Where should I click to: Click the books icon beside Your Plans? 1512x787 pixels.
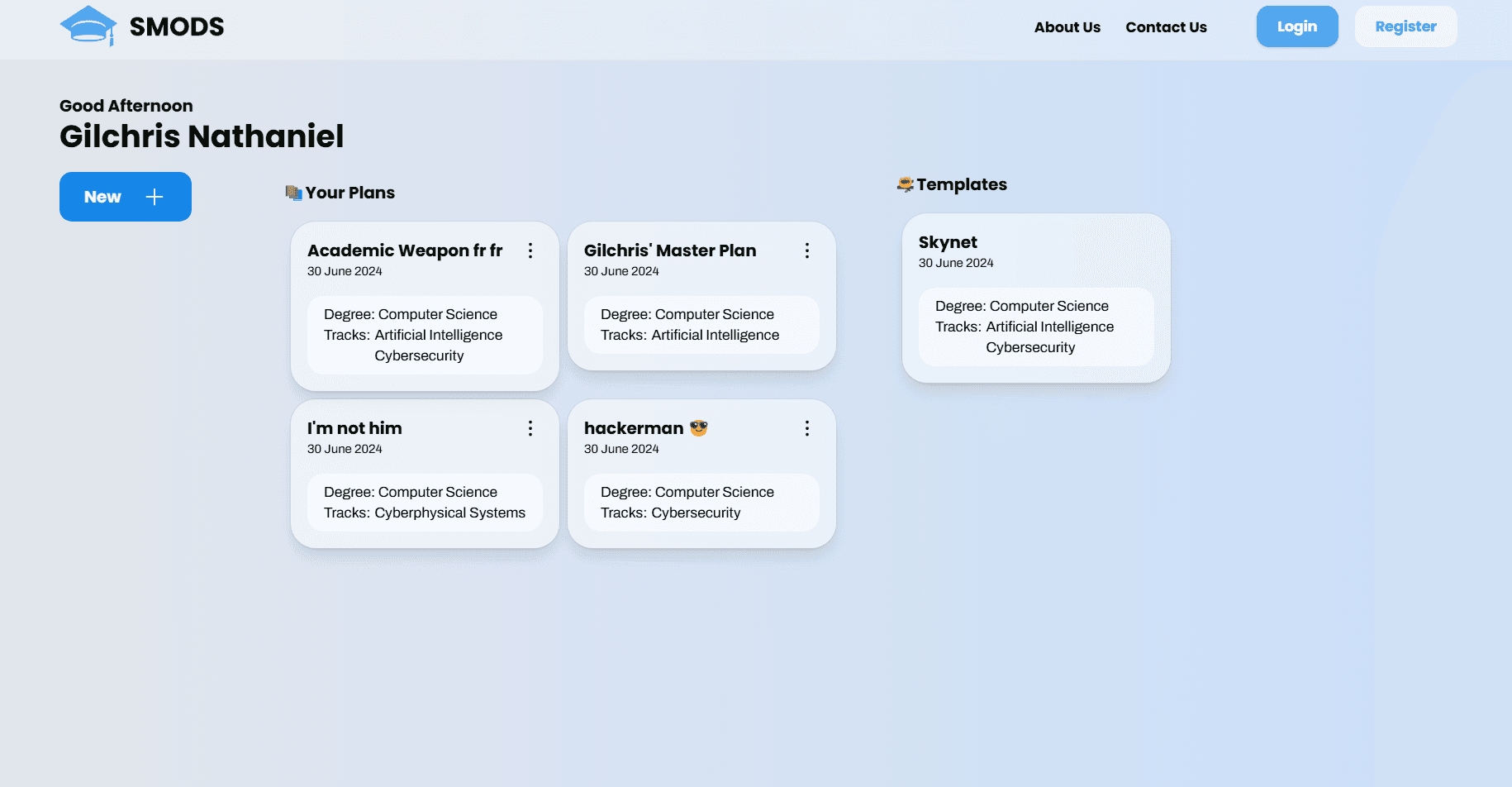click(x=292, y=193)
